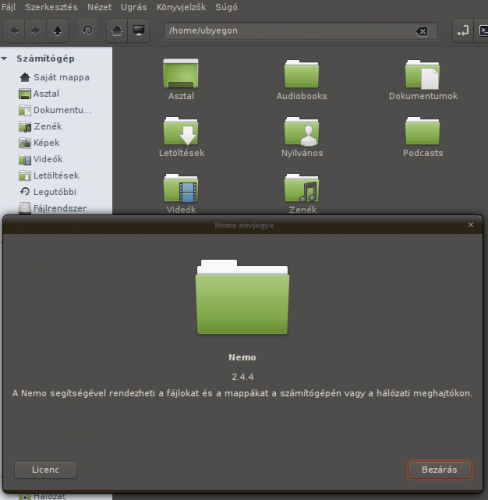Collapse the Számítógép sidebar section

(x=4, y=59)
